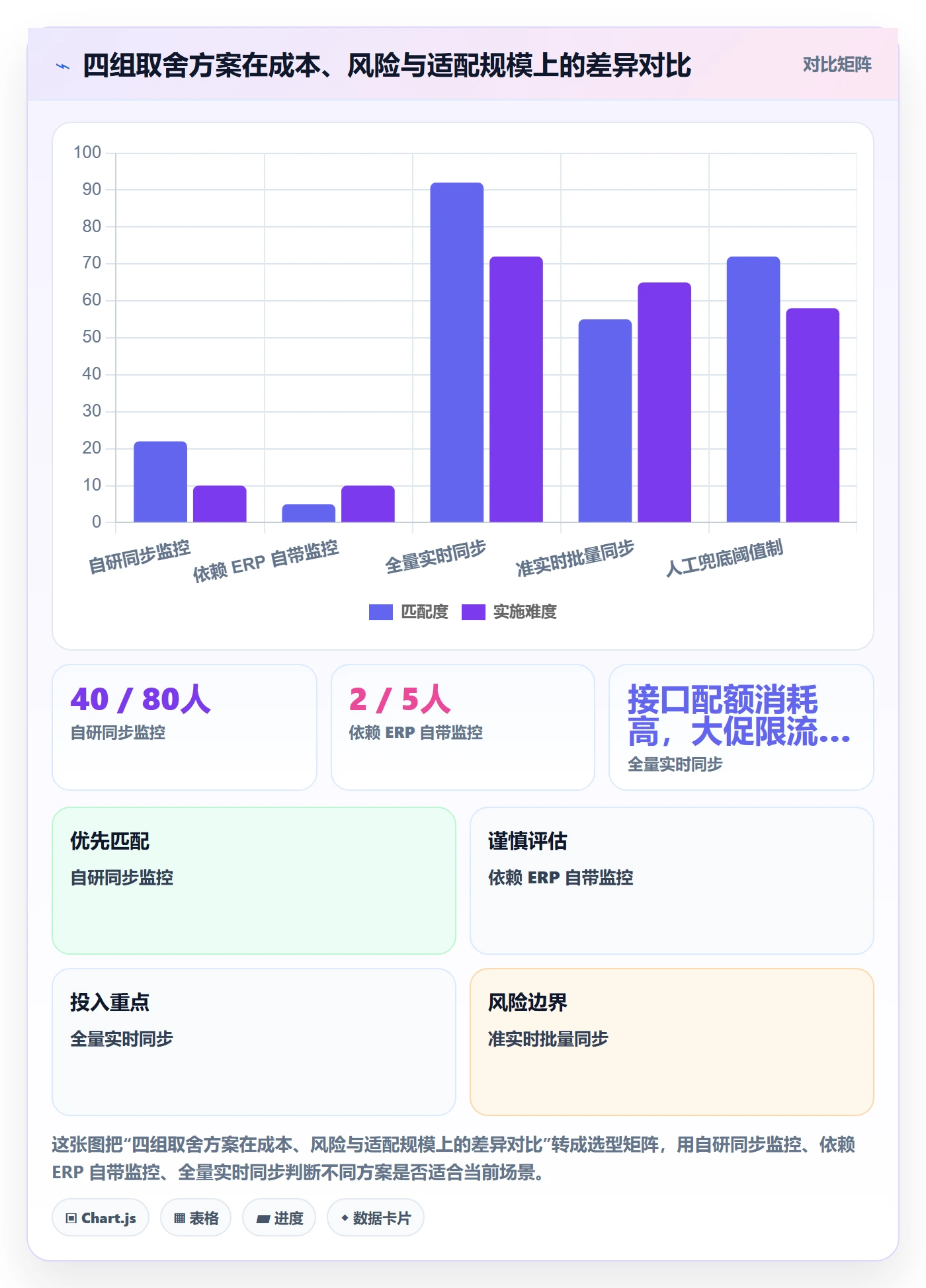The image size is (926, 1288).
Task: Click the 对比矩阵 badge in the header
Action: [x=837, y=65]
